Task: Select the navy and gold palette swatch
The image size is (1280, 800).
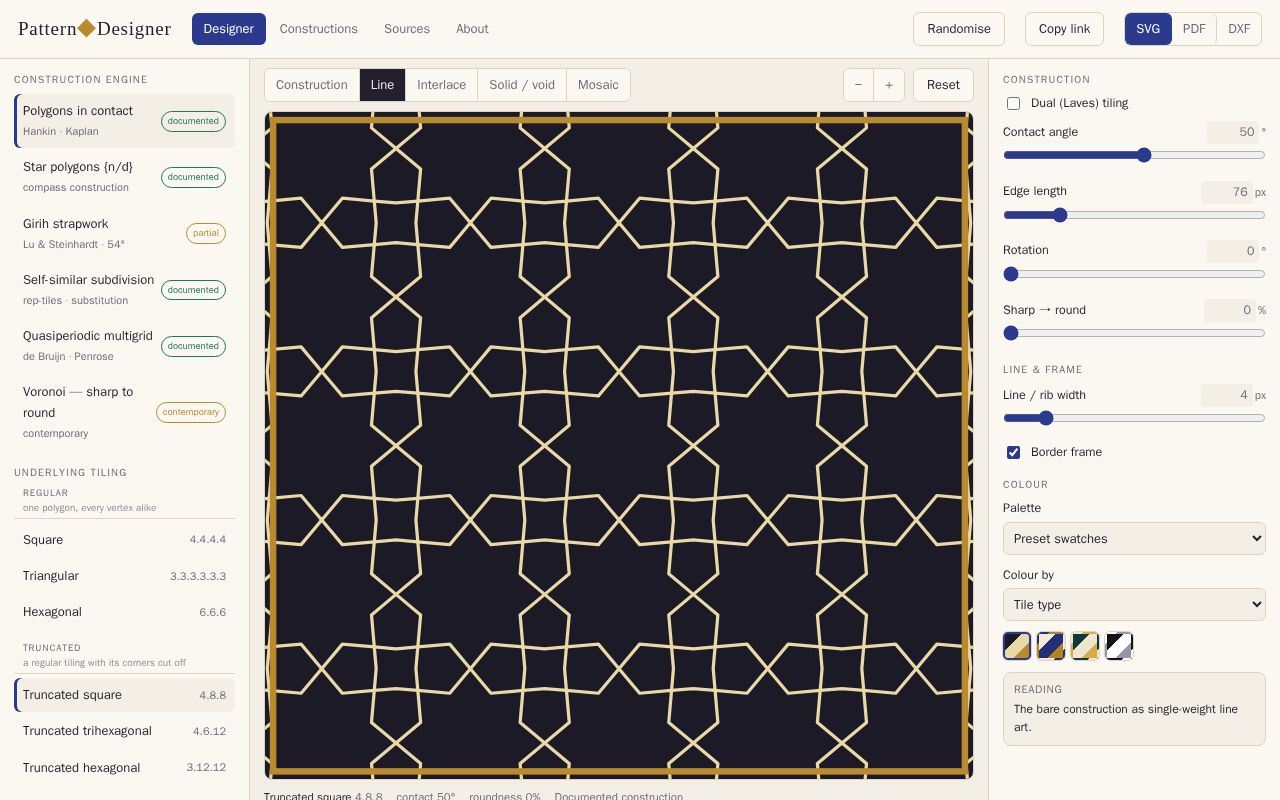Action: tap(1051, 646)
